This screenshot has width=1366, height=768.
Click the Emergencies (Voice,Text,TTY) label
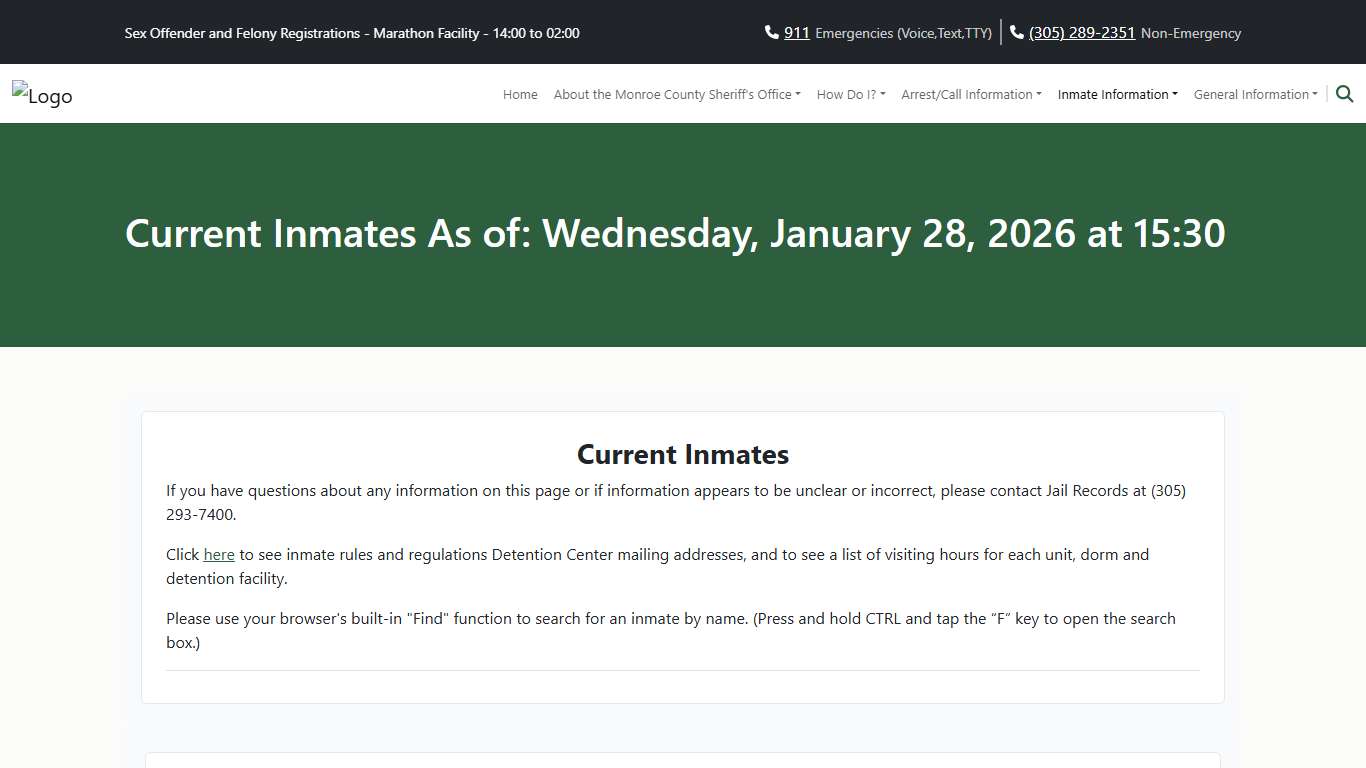pos(903,34)
